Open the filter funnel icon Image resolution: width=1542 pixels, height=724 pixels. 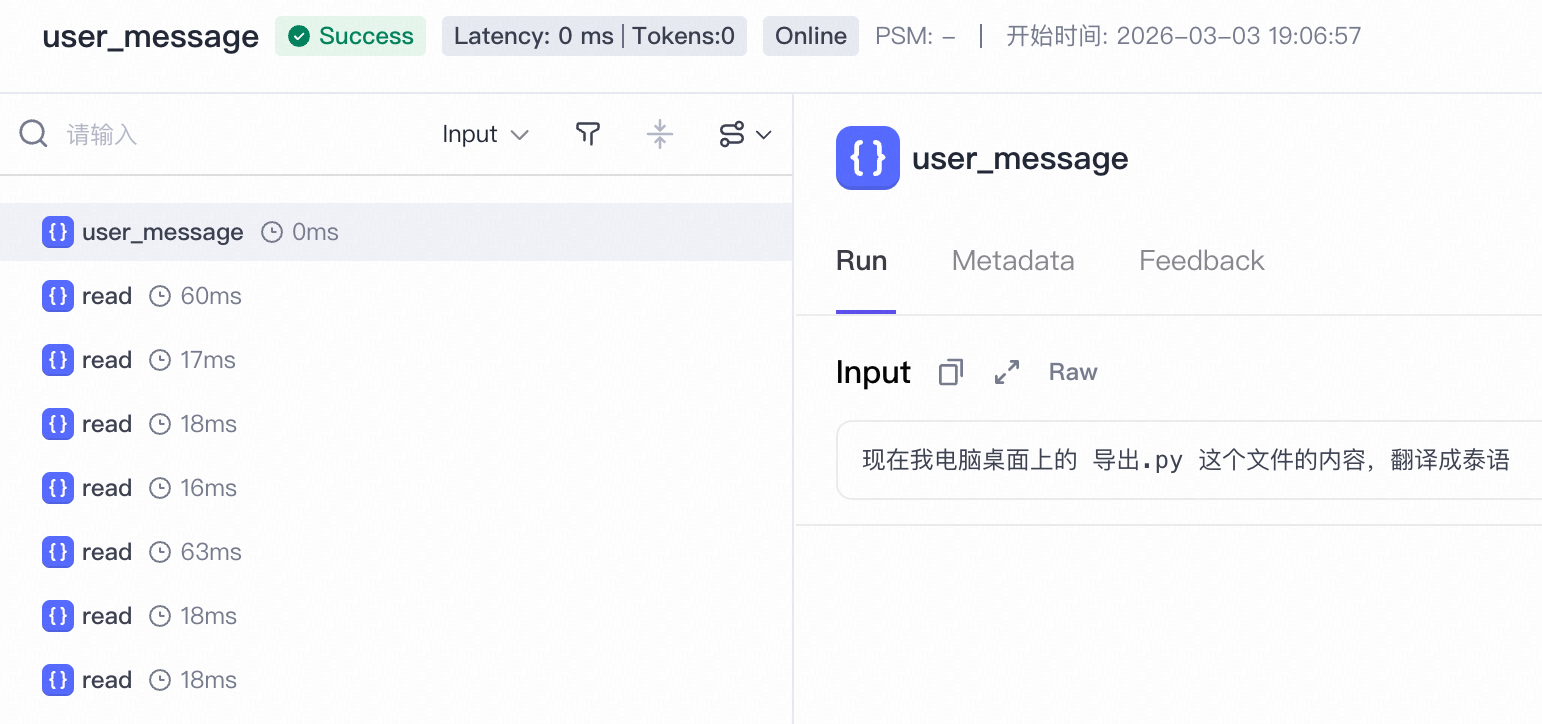click(588, 134)
